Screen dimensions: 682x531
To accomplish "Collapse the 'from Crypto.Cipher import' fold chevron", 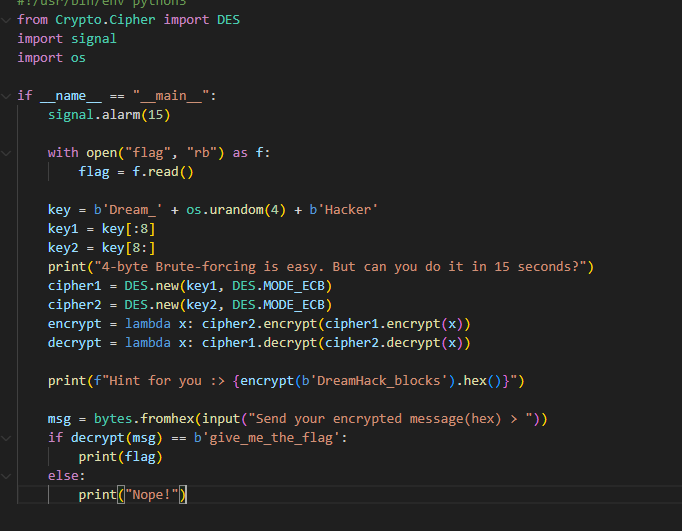I will pyautogui.click(x=6, y=20).
